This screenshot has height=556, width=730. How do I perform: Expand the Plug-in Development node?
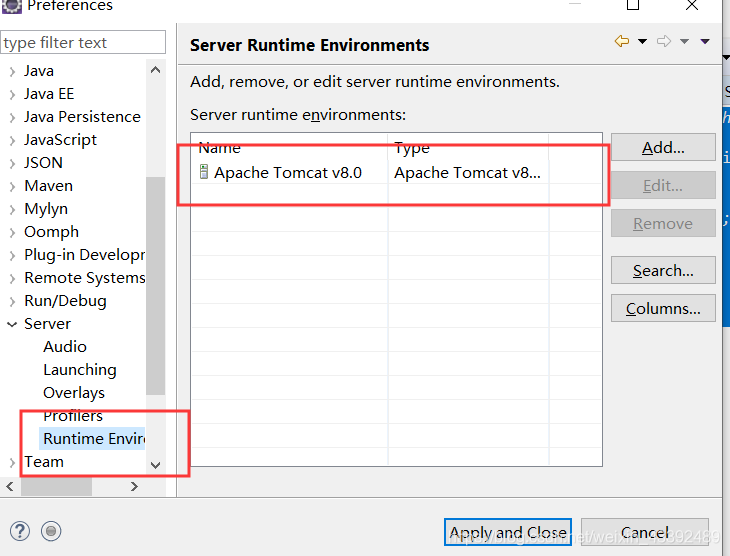coord(12,256)
